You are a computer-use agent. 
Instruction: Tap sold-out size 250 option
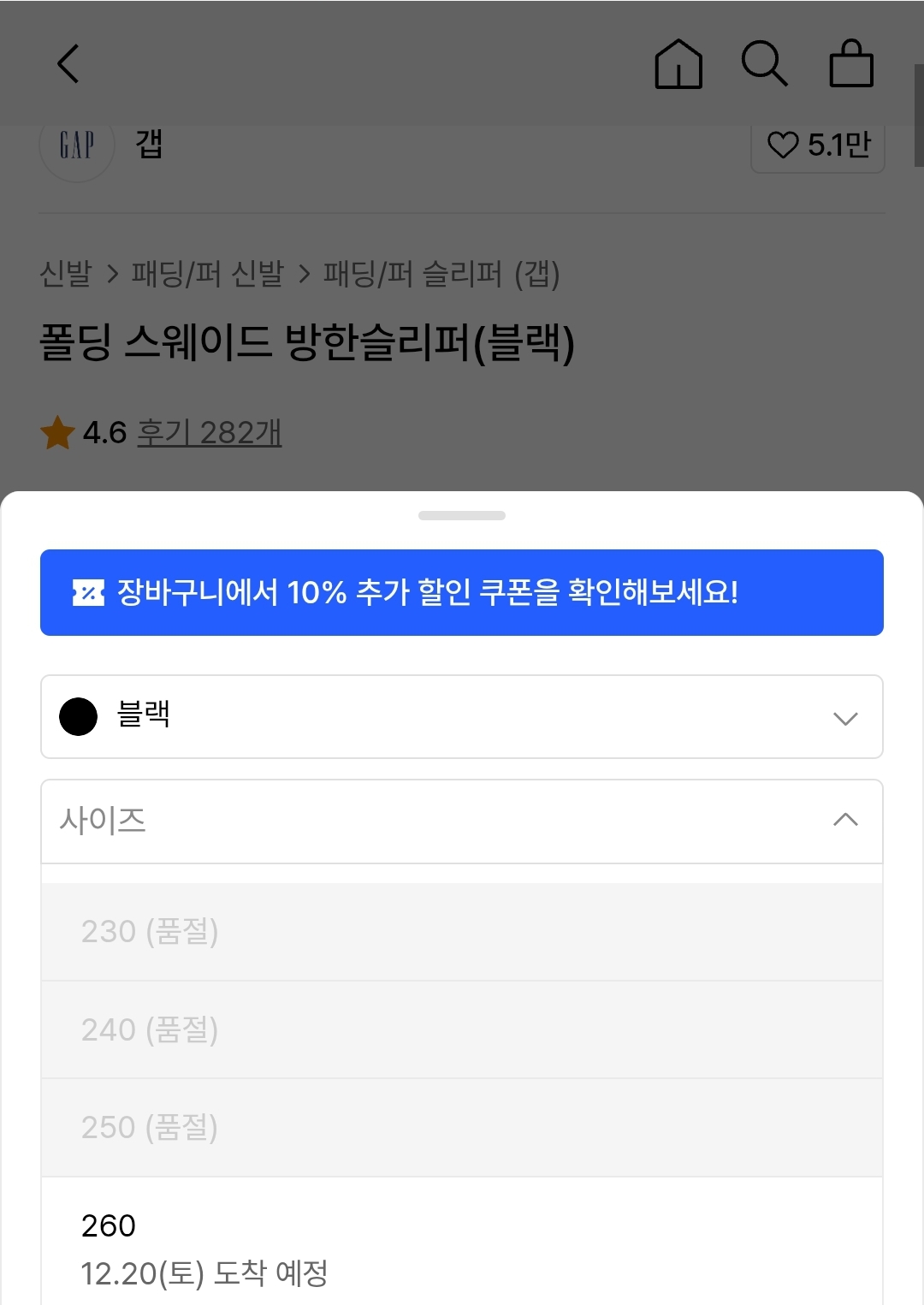462,1127
